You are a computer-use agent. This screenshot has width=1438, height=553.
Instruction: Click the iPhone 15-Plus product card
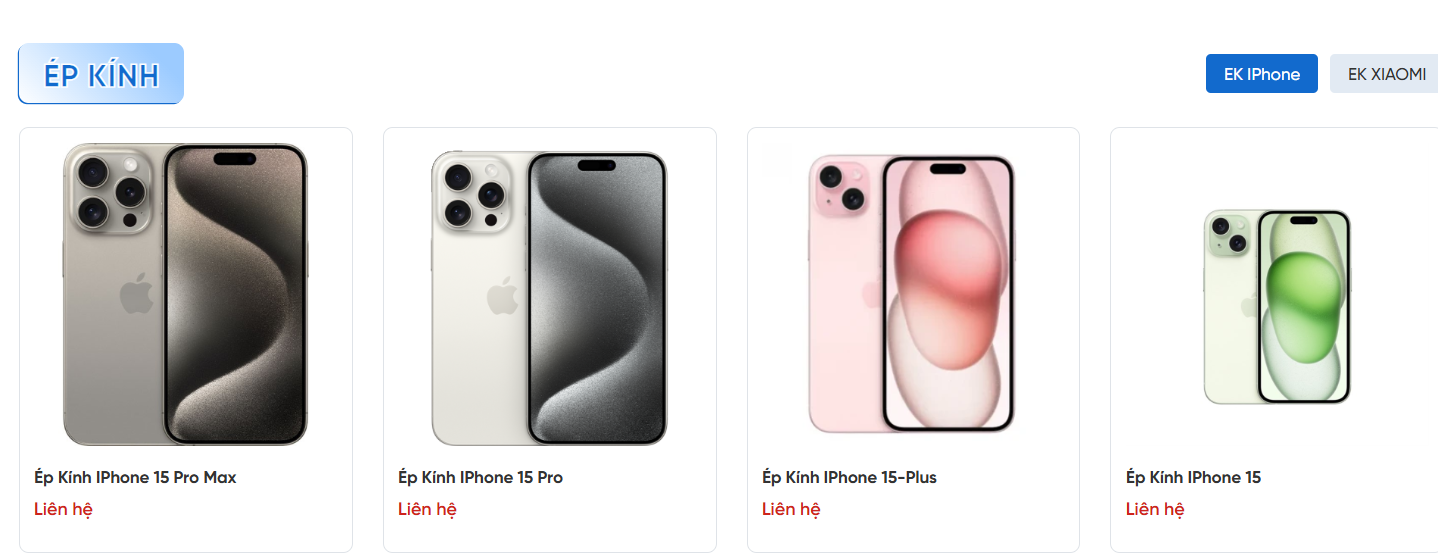(913, 340)
